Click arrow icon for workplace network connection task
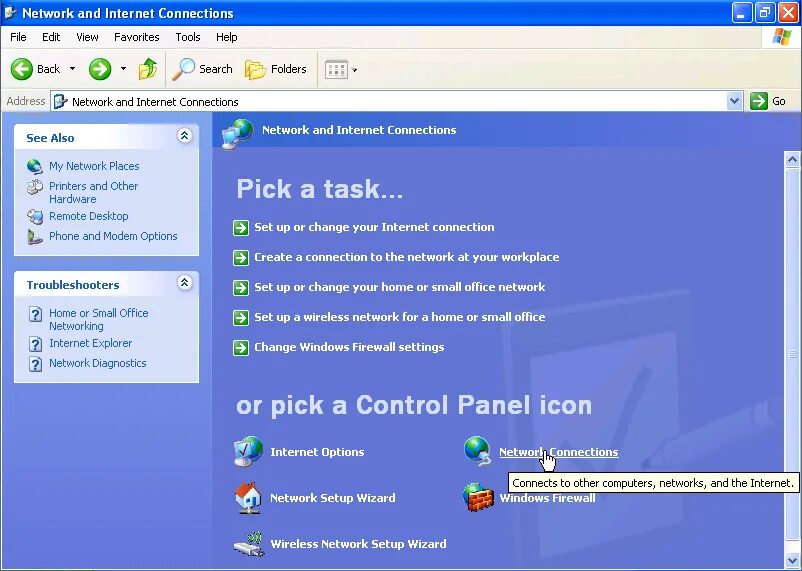 241,257
